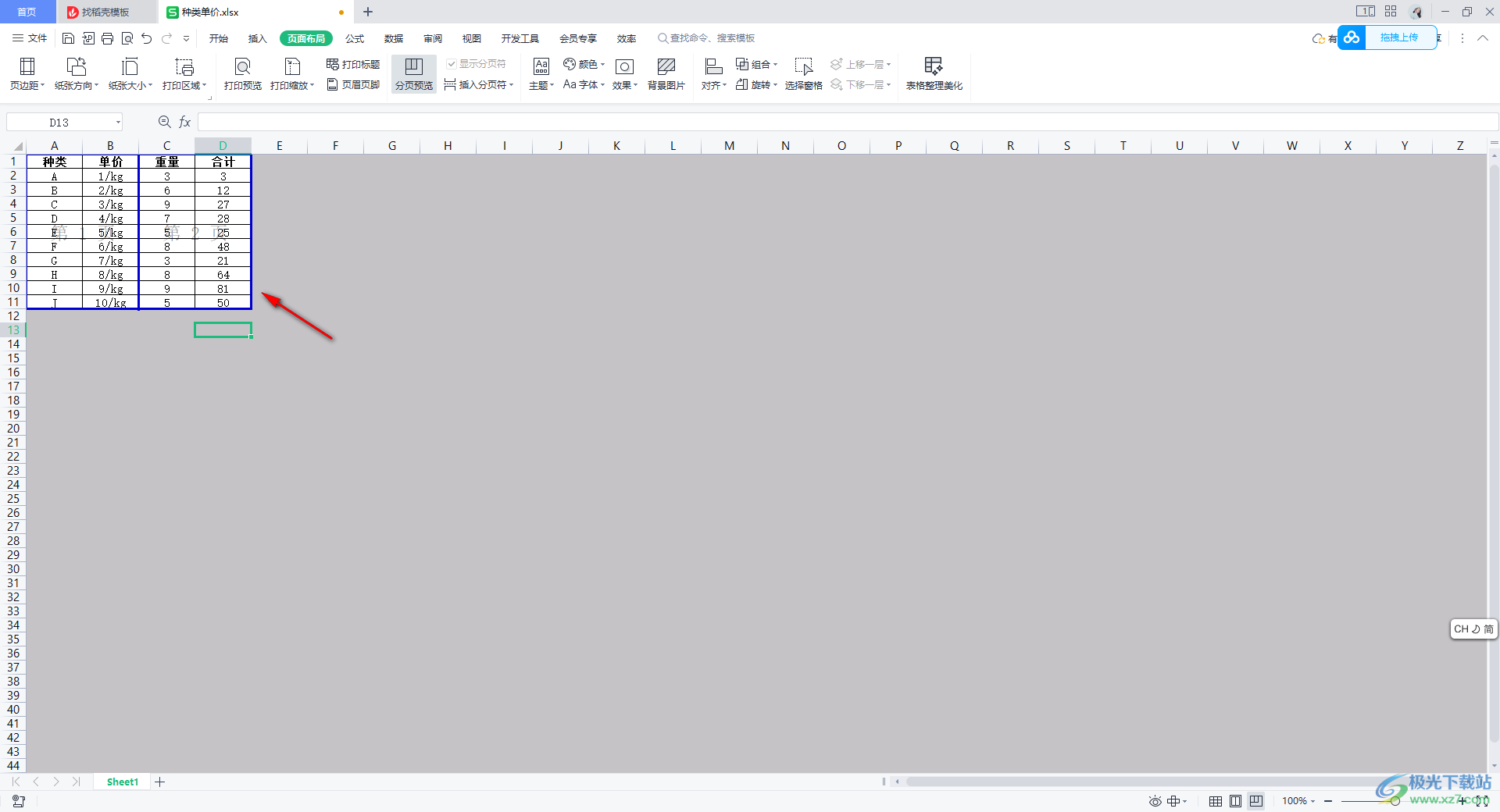The image size is (1500, 812).
Task: Click the 页眉页脚 header footer icon
Action: tap(353, 84)
